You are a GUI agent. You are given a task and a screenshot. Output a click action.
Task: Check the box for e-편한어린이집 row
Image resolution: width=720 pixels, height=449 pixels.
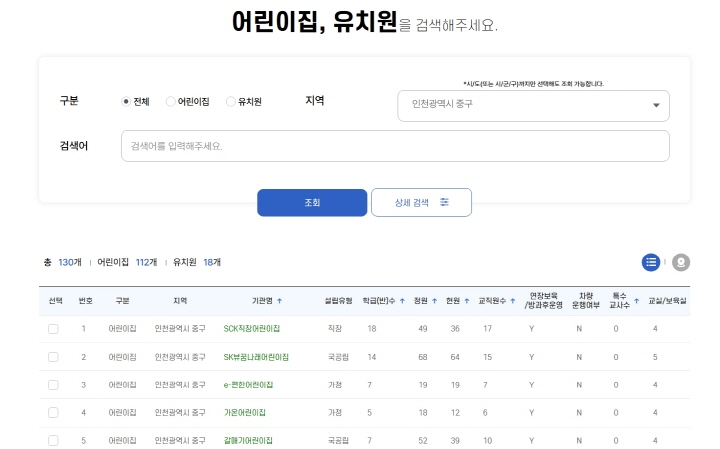click(x=53, y=385)
